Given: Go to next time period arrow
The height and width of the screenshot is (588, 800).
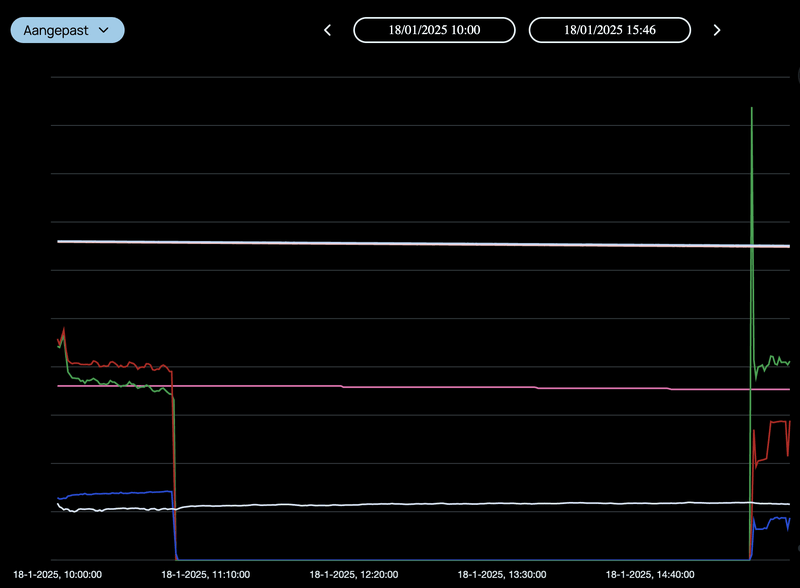Looking at the screenshot, I should [717, 31].
